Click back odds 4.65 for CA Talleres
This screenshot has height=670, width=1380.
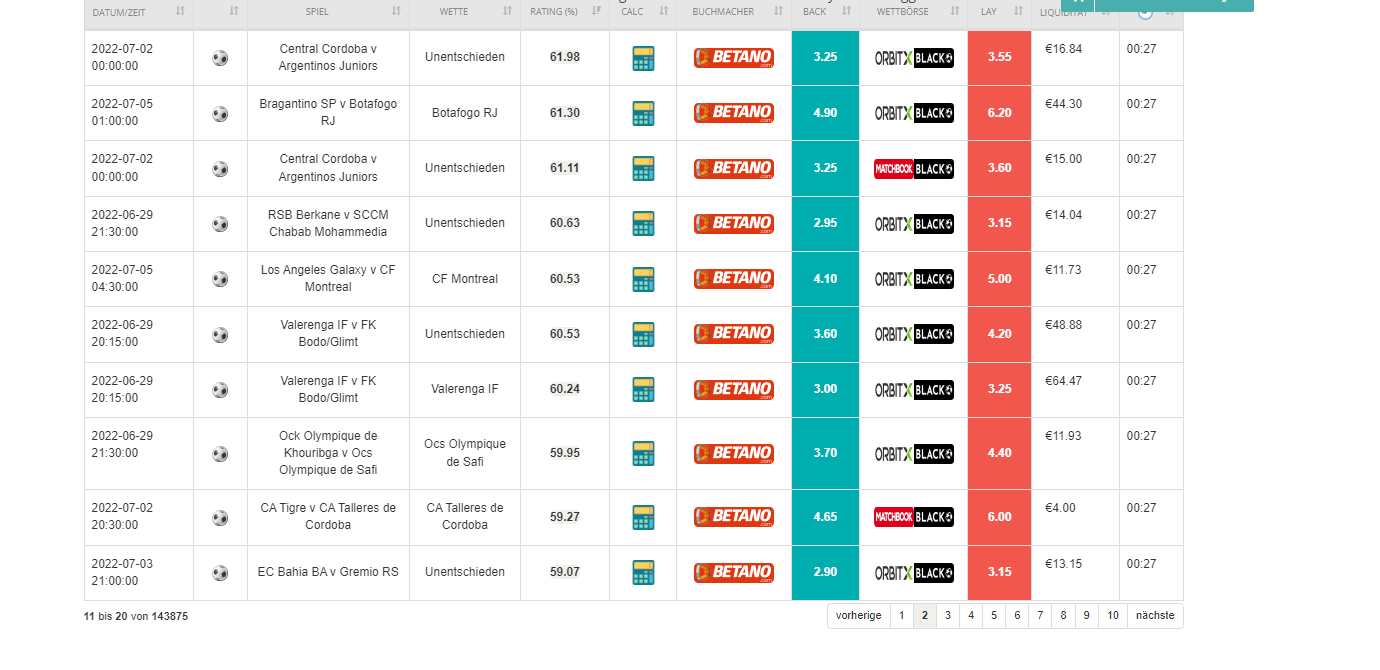pos(825,517)
